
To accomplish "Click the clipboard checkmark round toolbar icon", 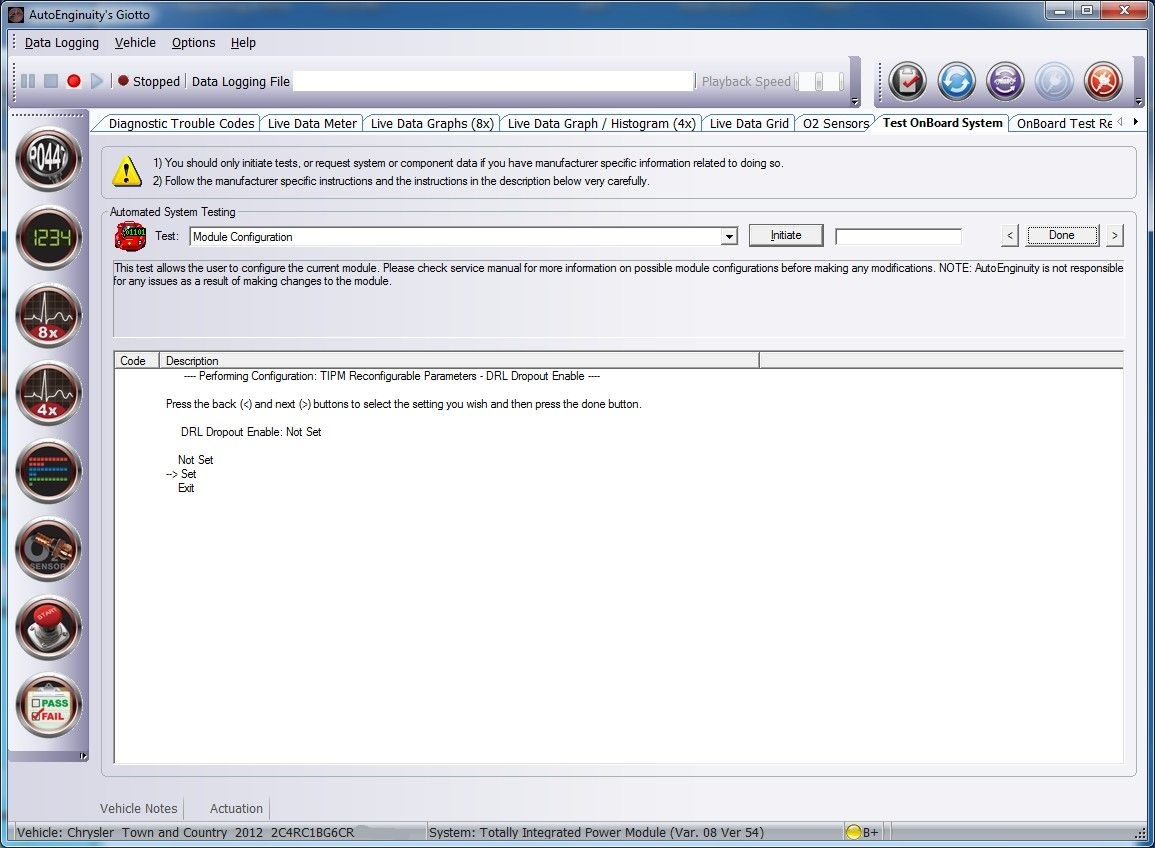I will [908, 81].
